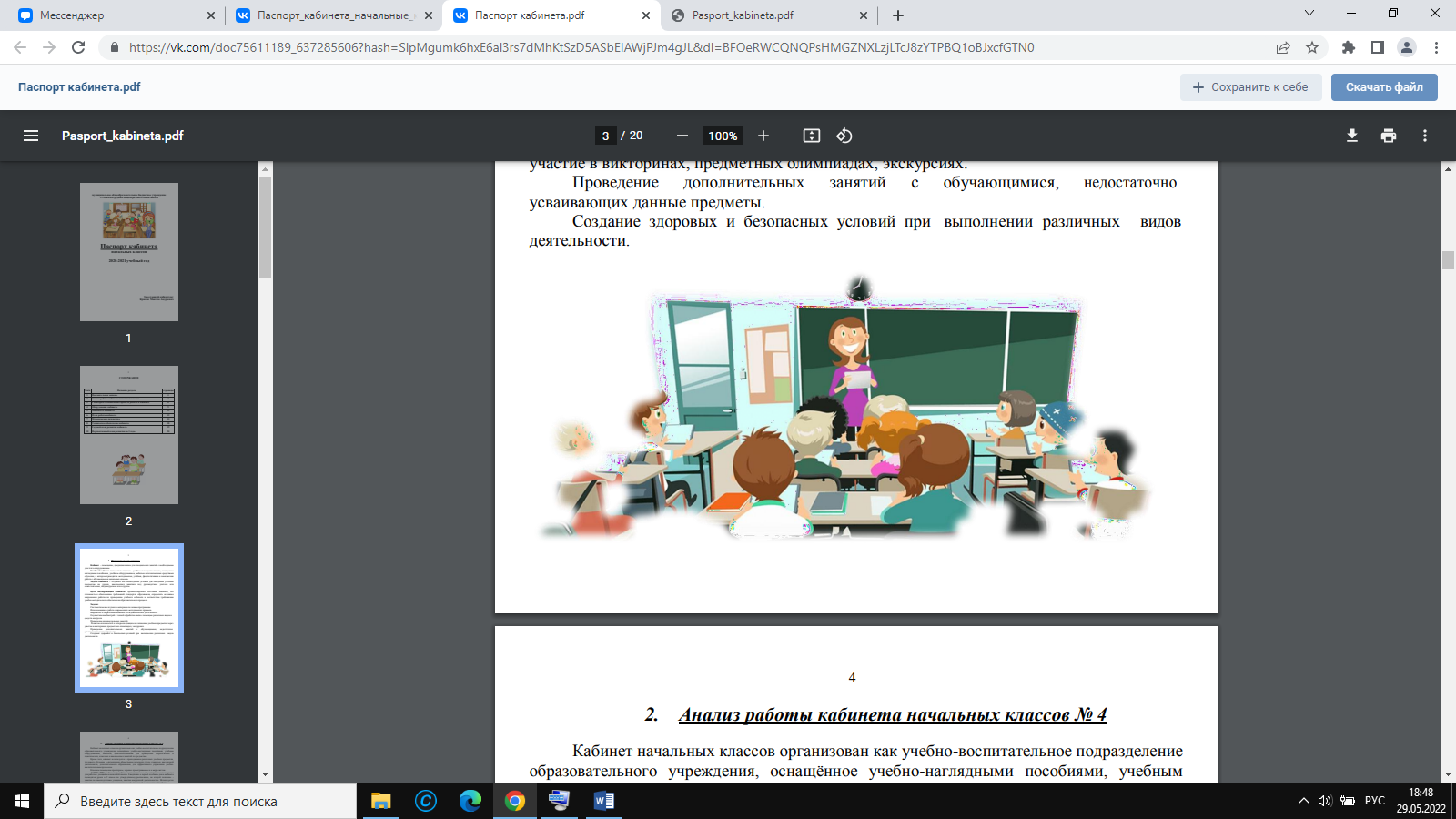Open the blue C app on taskbar
Screen dimensions: 1456x819
426,801
